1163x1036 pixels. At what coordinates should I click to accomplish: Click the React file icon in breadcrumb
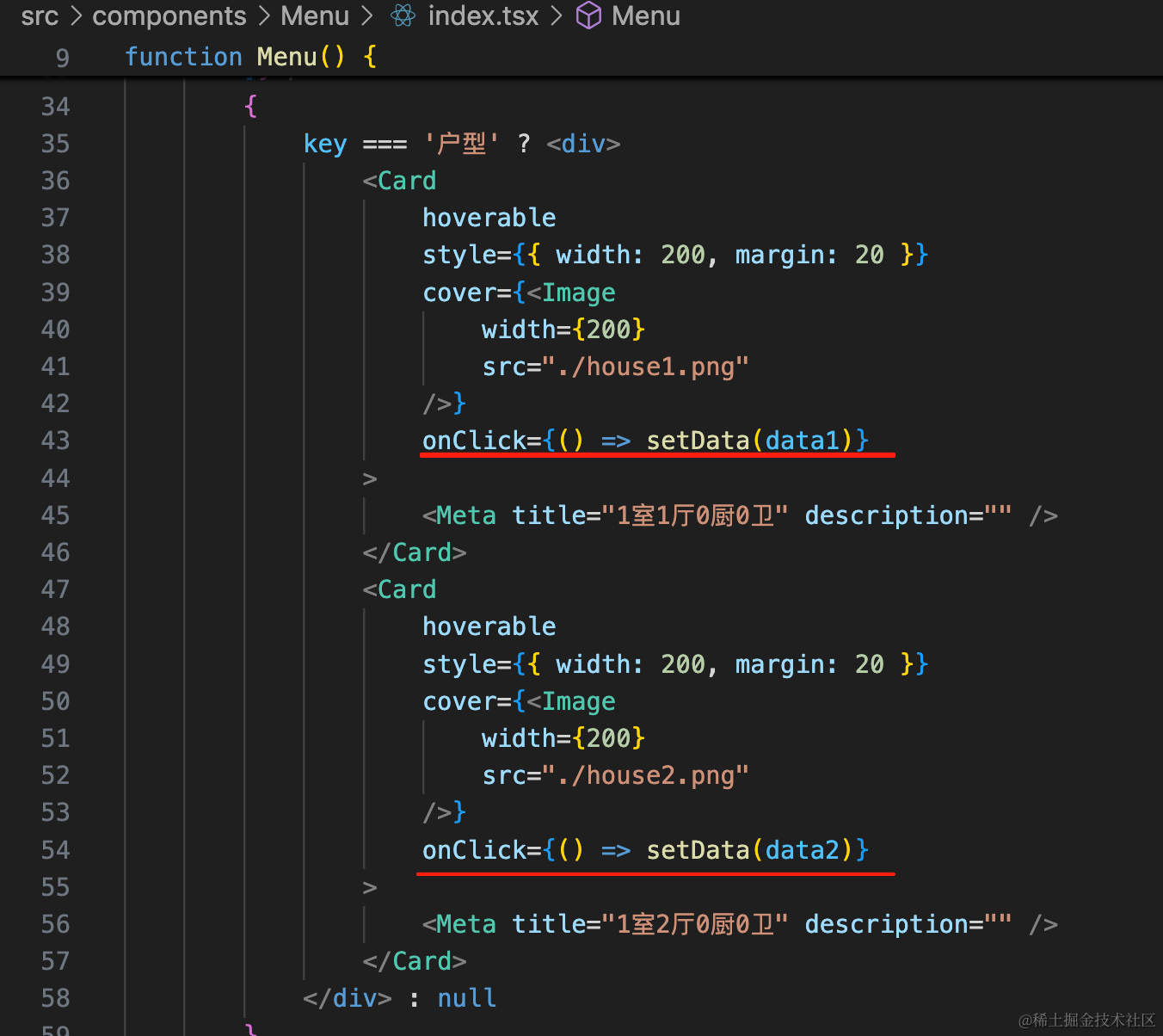403,15
